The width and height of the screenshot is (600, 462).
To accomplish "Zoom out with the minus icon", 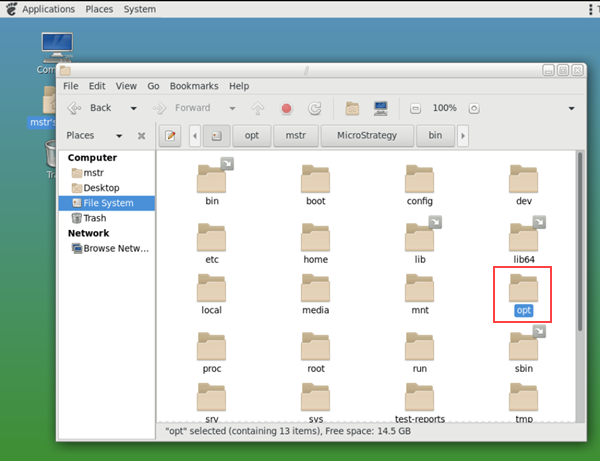I will pyautogui.click(x=416, y=108).
